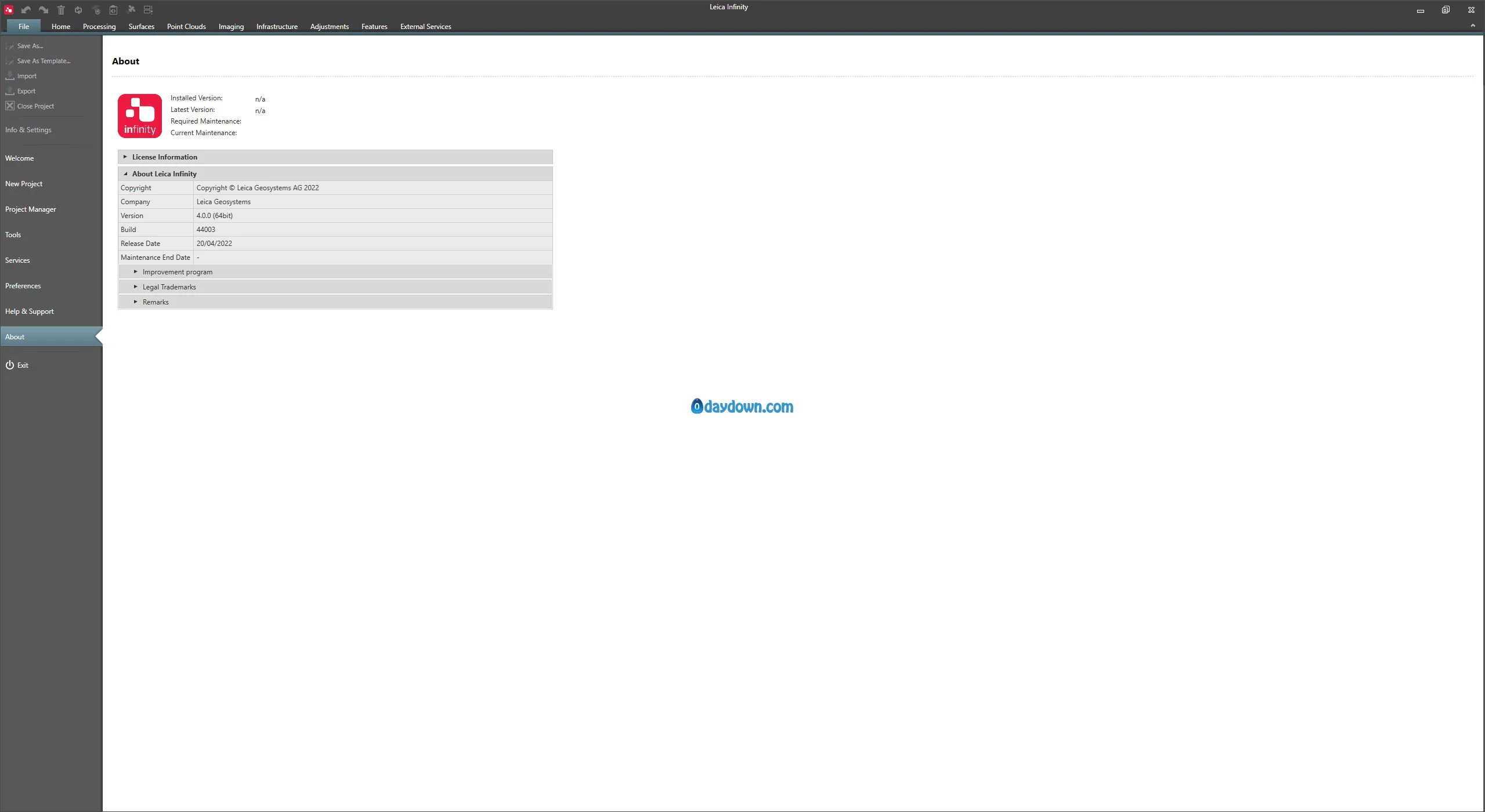The image size is (1485, 812).
Task: Click the Services sidebar icon
Action: pos(17,260)
